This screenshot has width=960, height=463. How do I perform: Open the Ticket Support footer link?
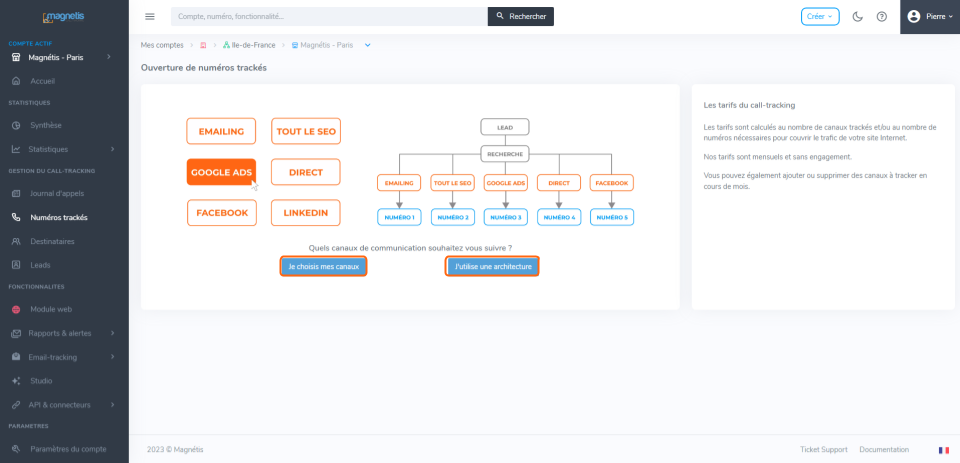pos(823,450)
